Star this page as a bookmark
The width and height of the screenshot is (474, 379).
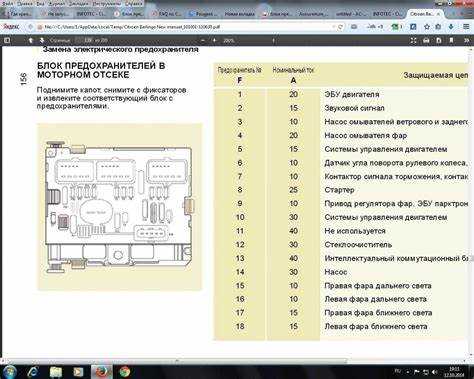(x=427, y=27)
